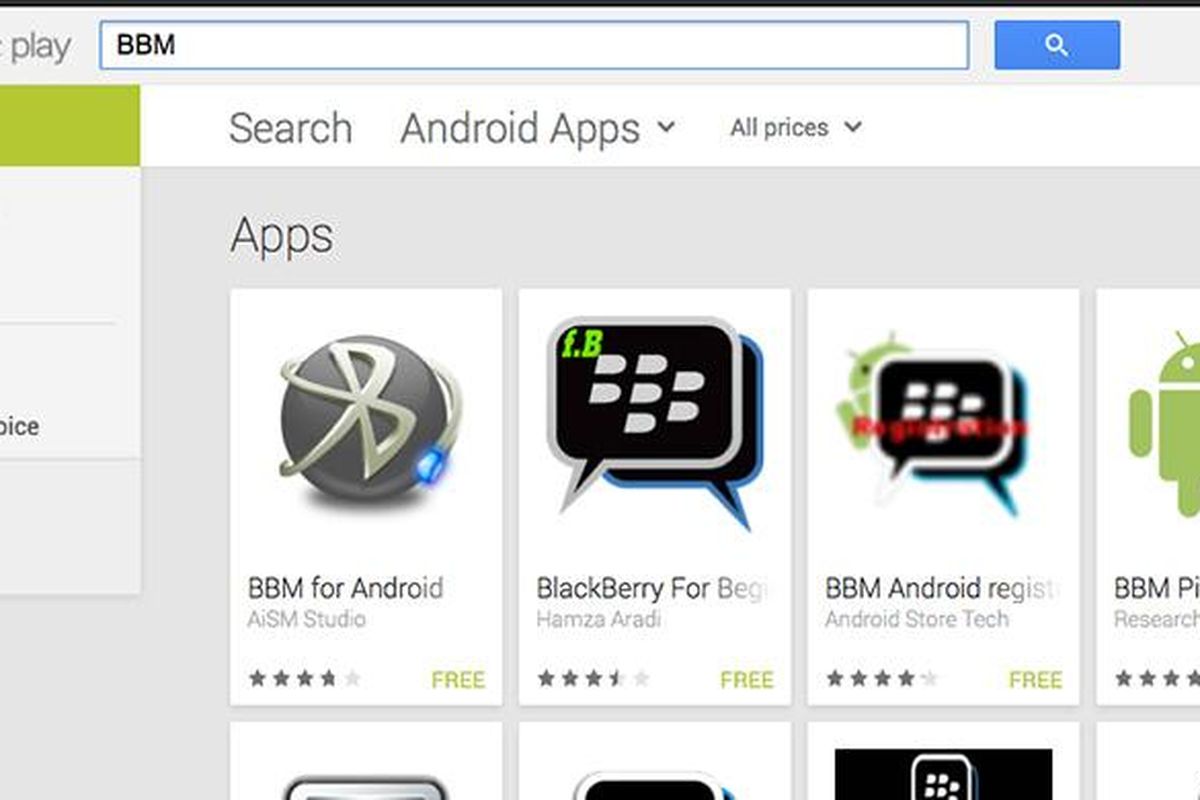Click the BBM search input field

[534, 45]
